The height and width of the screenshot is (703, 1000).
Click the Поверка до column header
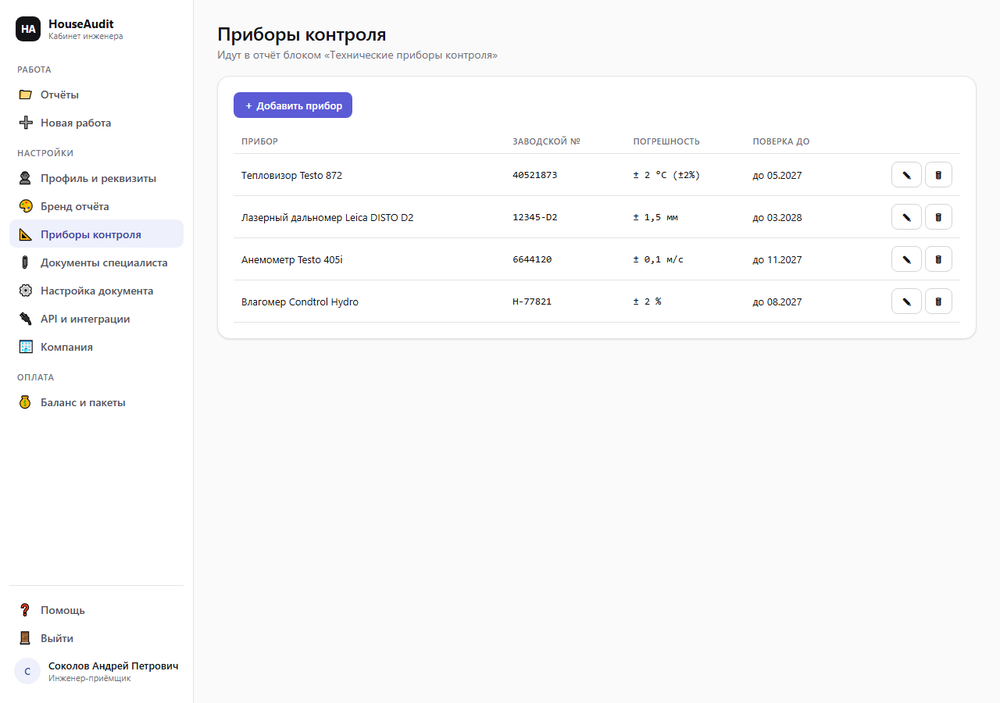[781, 141]
